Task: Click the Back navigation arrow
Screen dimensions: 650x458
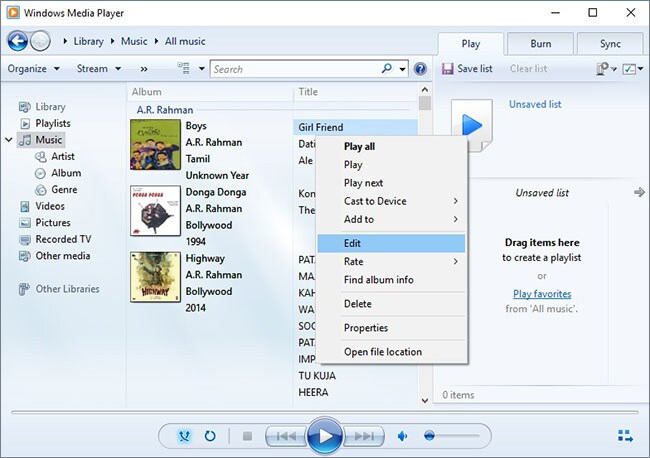Action: tap(17, 41)
